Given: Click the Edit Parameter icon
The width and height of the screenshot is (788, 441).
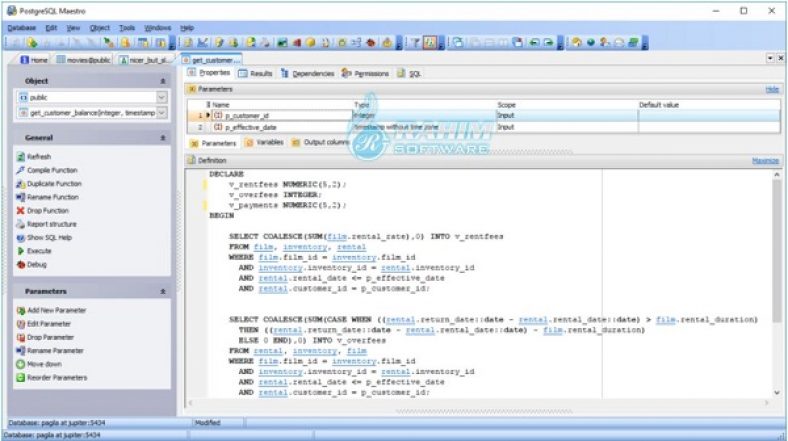Looking at the screenshot, I should tap(21, 324).
